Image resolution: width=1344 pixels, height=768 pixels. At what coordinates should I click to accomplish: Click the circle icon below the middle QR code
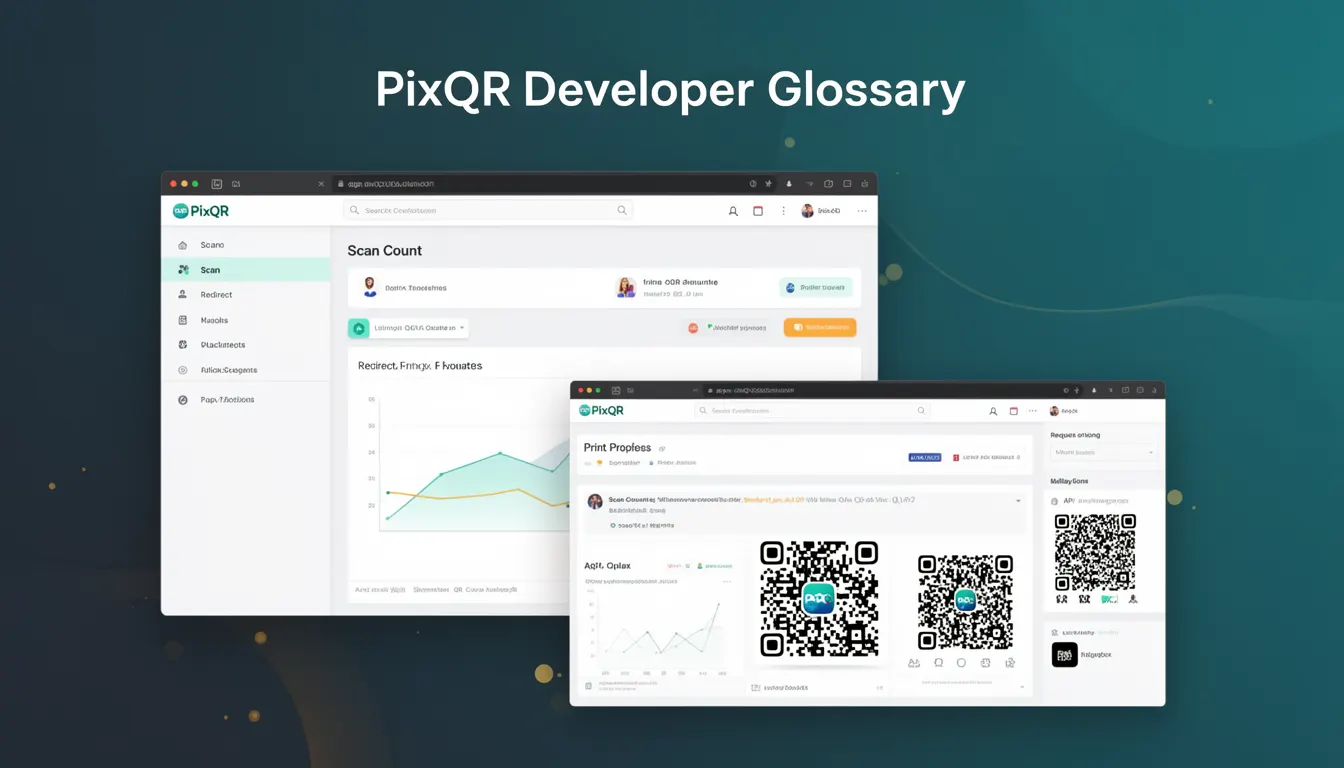(x=961, y=663)
